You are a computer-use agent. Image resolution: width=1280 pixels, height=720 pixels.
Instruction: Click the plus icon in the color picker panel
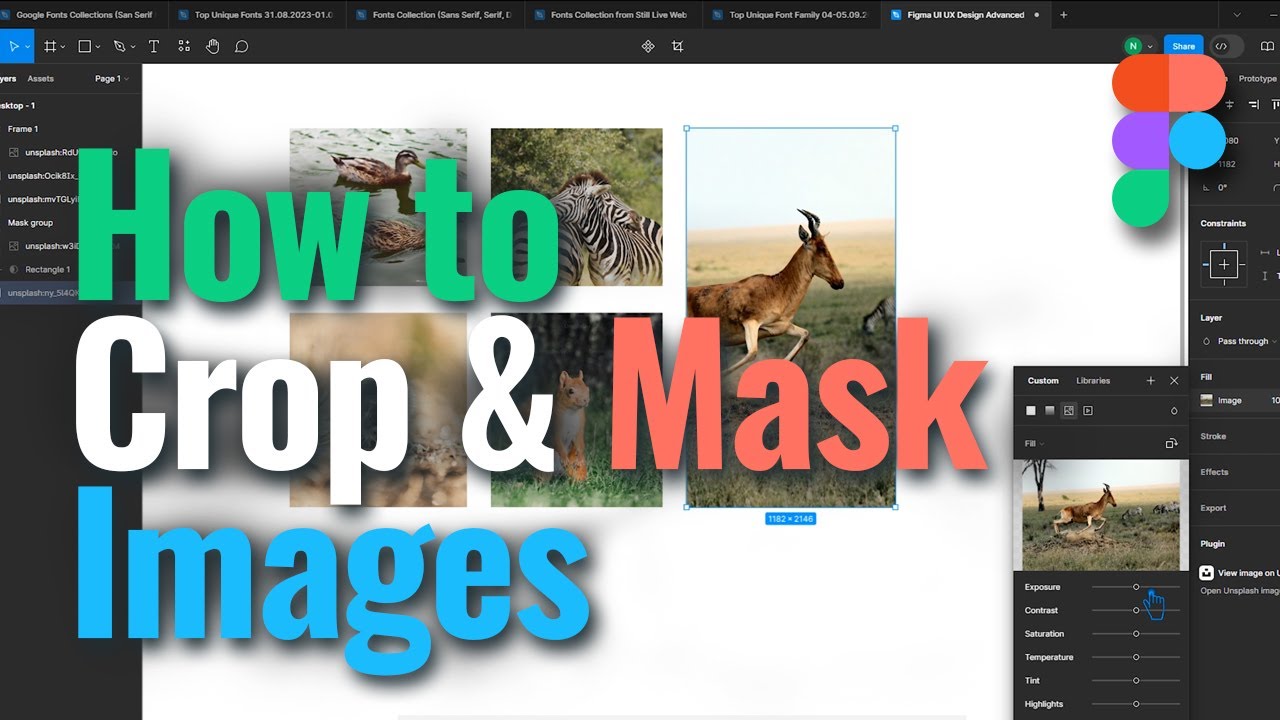coord(1151,380)
